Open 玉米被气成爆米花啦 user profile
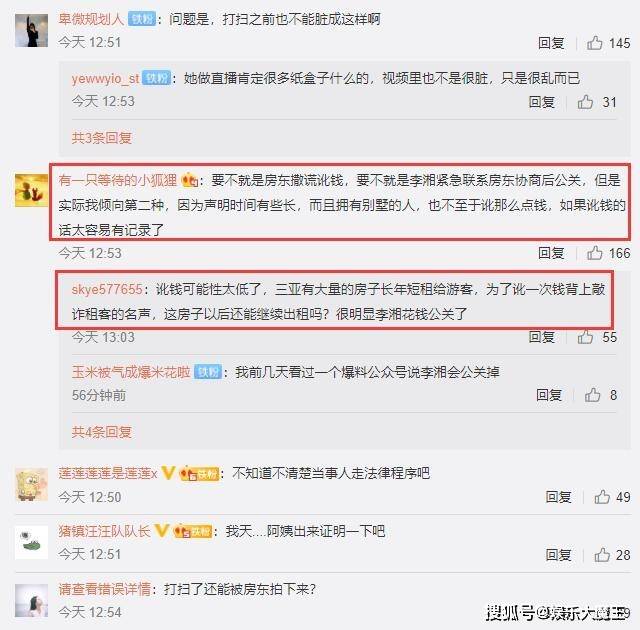Screen dimensions: 640x630 131,372
